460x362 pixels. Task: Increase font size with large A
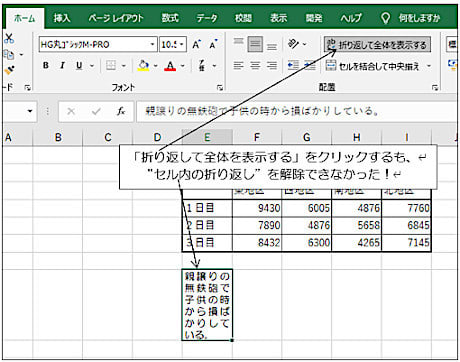pyautogui.click(x=197, y=44)
